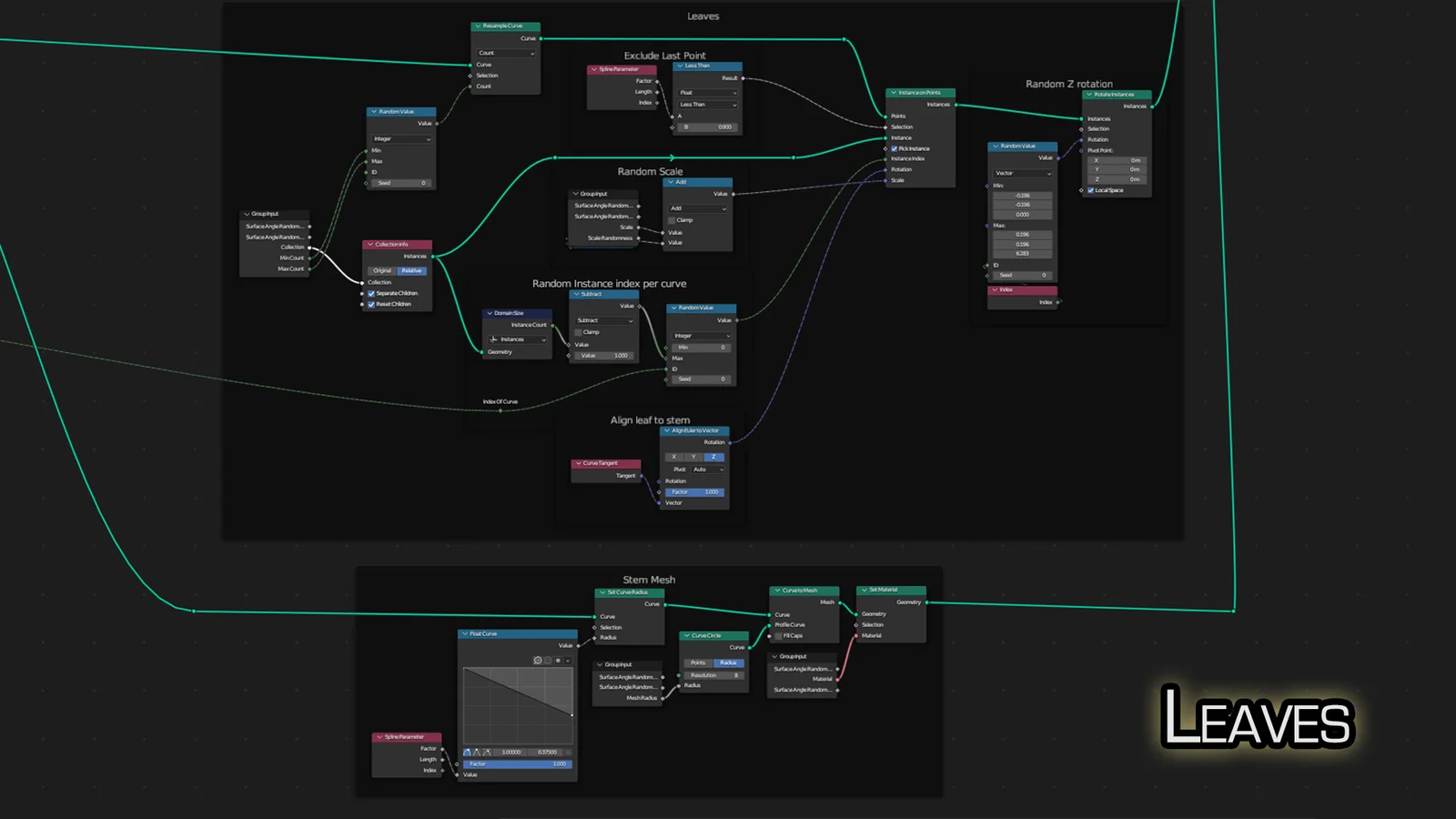Screen dimensions: 1456x819
Task: Click the delete point X icon in Float Curve
Action: point(568,753)
